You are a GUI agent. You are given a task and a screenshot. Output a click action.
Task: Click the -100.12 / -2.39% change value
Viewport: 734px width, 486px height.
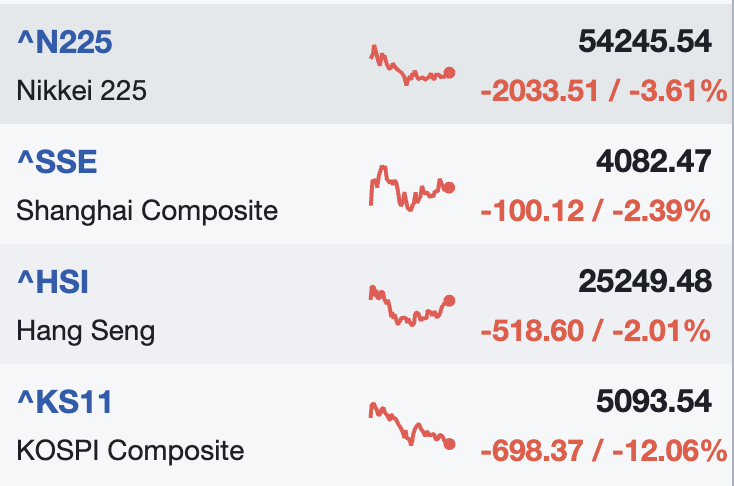(x=595, y=212)
